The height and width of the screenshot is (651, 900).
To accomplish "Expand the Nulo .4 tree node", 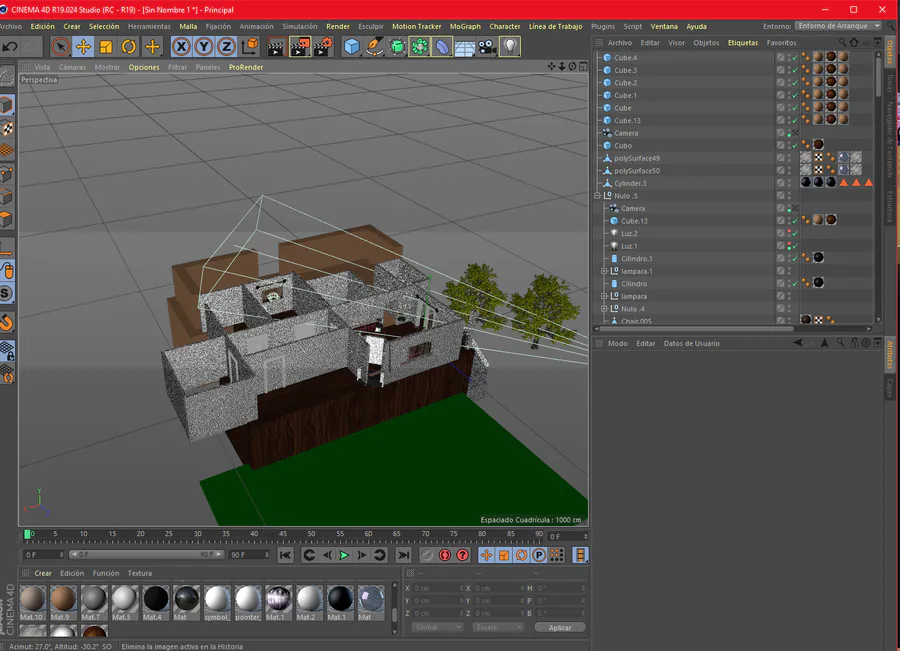I will click(604, 309).
